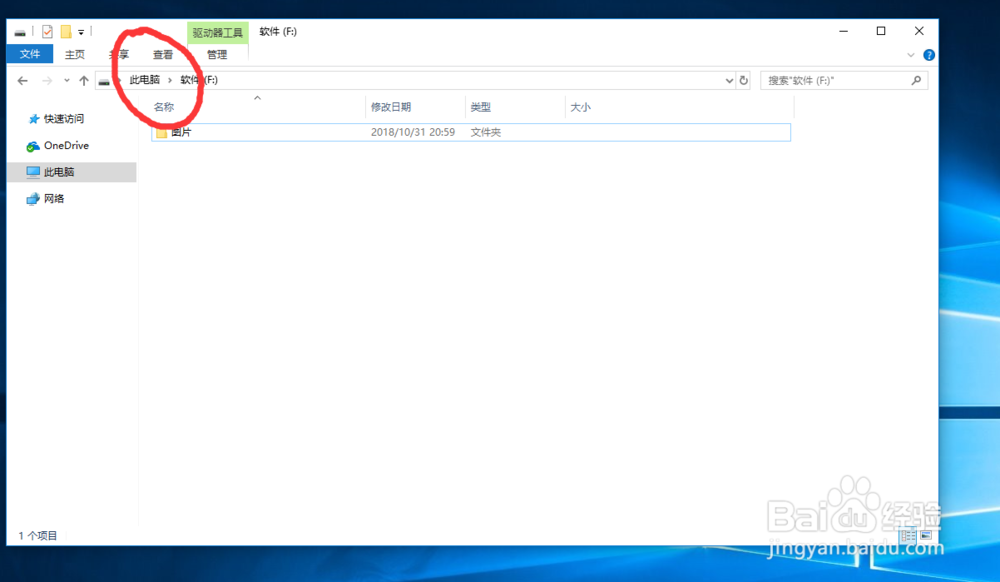Click the back navigation arrow
The image size is (1000, 582).
[22, 80]
